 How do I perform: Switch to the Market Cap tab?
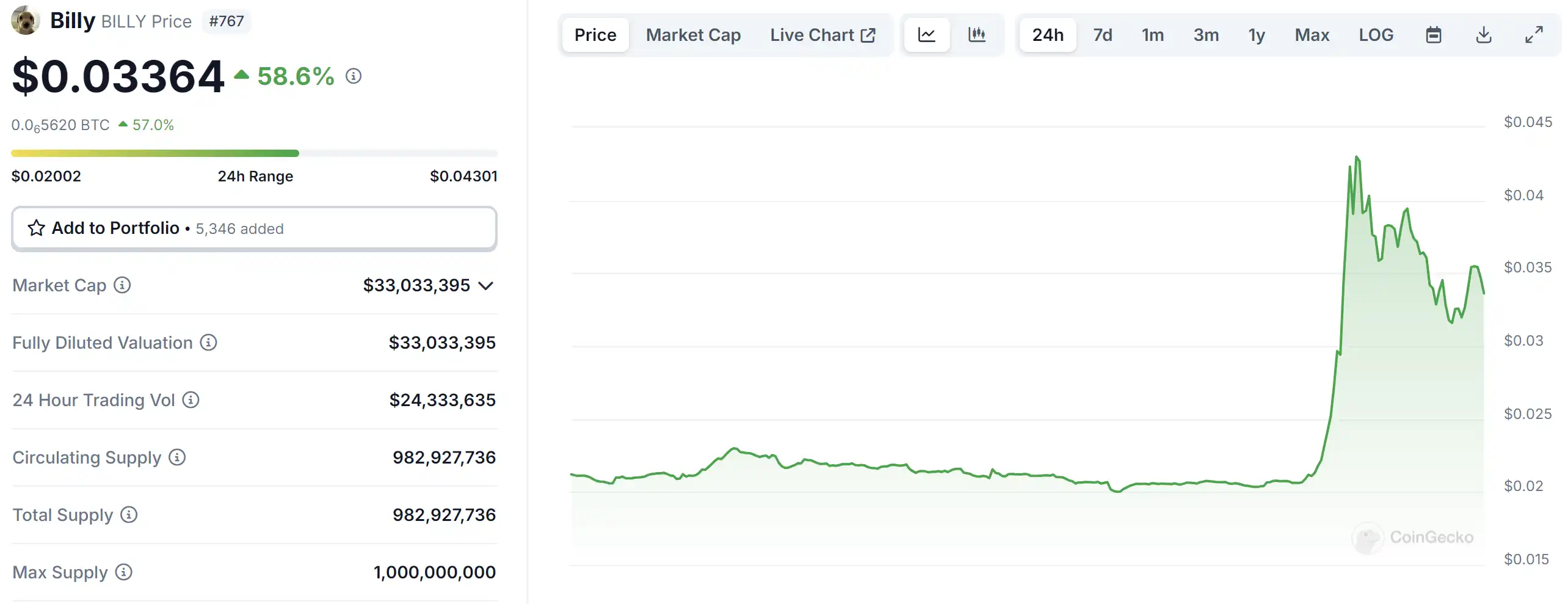(x=693, y=35)
